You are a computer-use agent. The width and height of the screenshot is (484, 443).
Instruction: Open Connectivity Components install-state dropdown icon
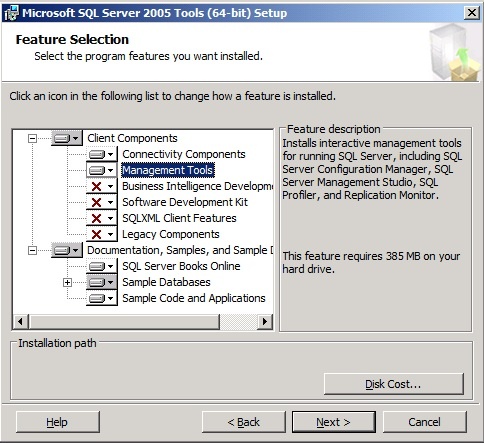[x=102, y=154]
